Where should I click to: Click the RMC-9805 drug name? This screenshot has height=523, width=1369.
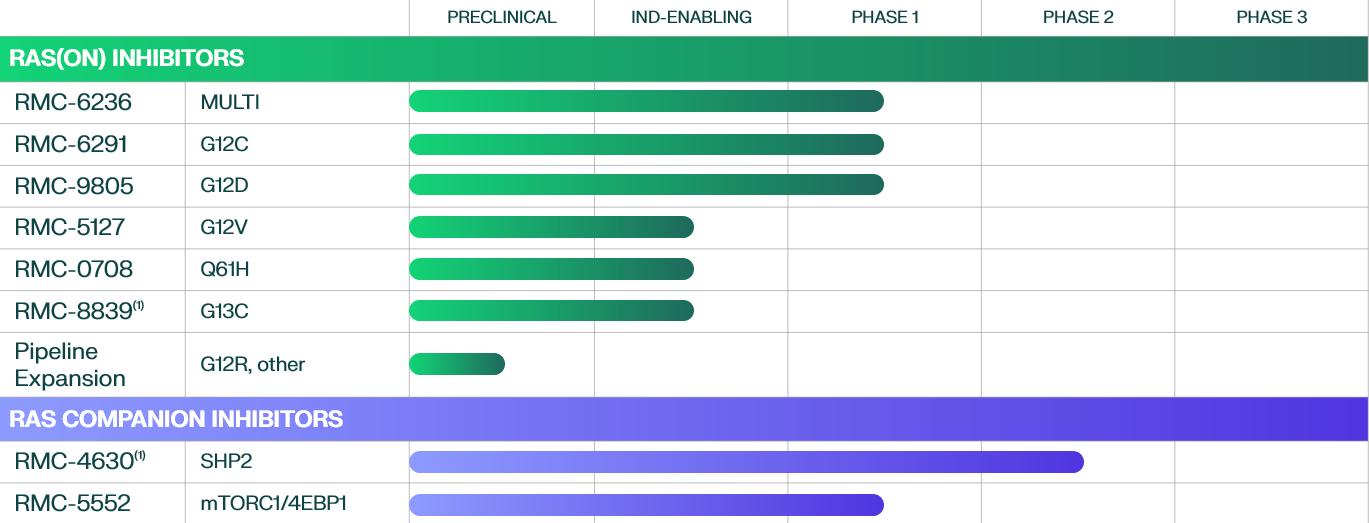click(x=74, y=186)
